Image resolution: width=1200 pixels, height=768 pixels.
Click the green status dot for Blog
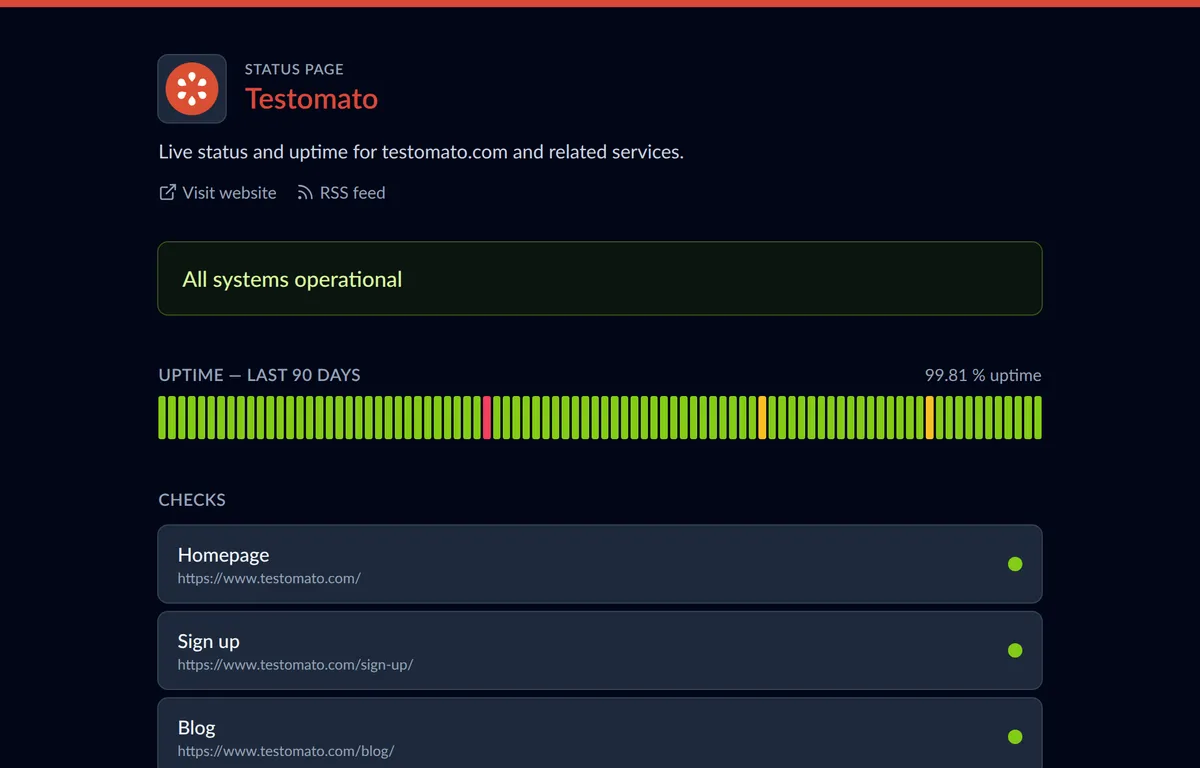[1015, 737]
